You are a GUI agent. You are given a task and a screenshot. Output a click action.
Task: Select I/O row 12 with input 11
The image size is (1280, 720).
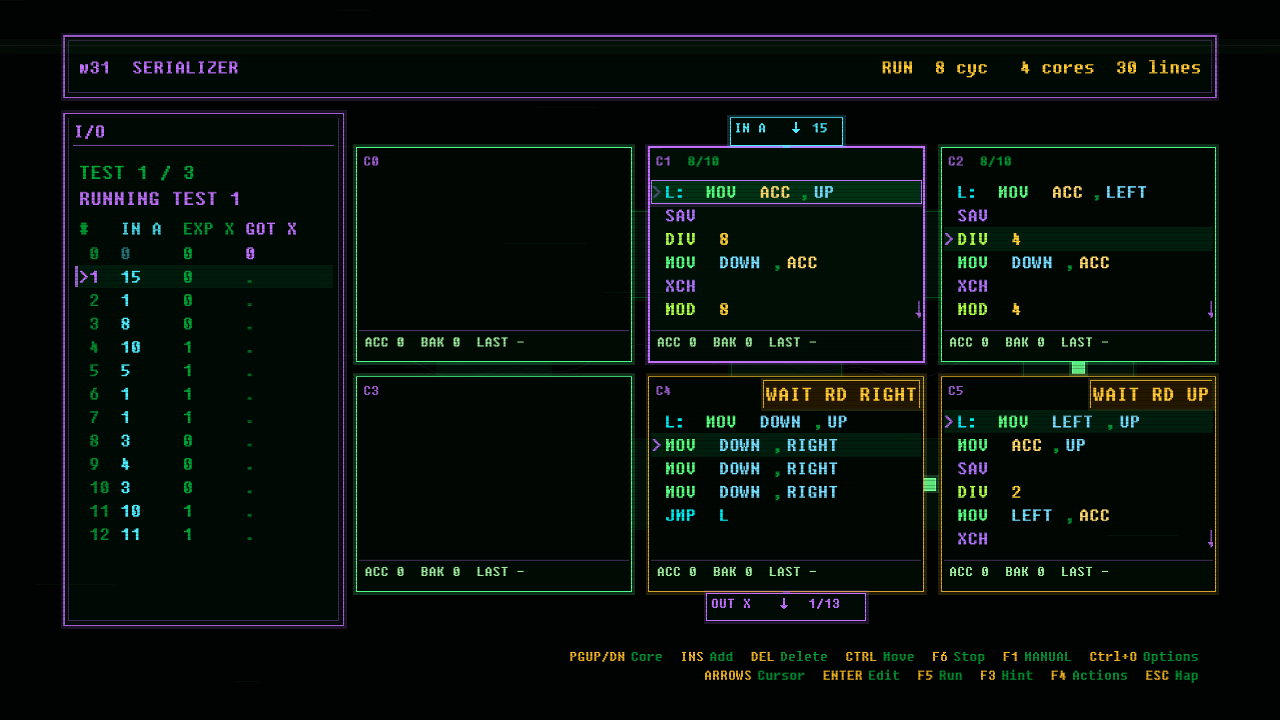(x=204, y=535)
